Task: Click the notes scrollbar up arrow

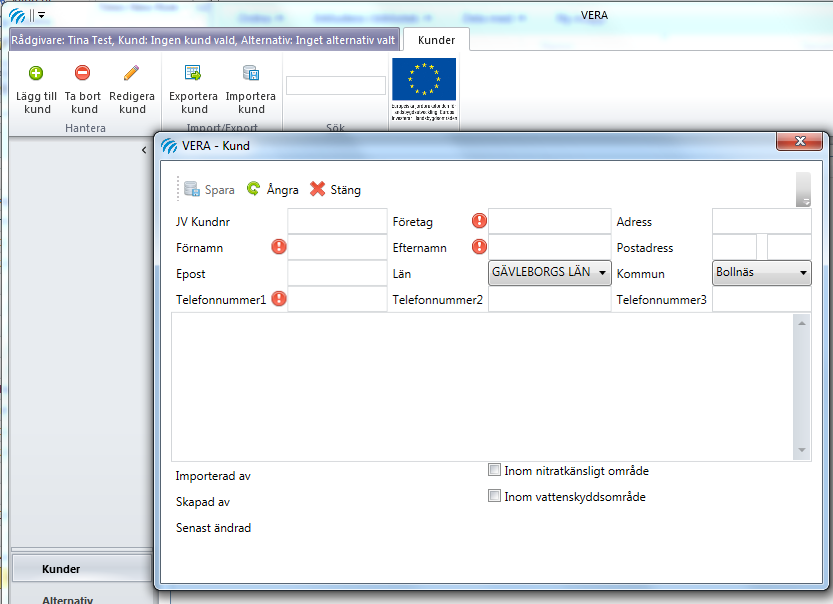Action: tap(802, 323)
